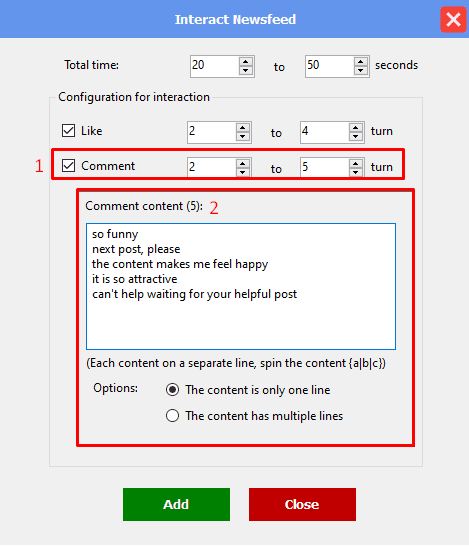This screenshot has width=469, height=546.
Task: Click the Like maximum turn field
Action: [325, 132]
